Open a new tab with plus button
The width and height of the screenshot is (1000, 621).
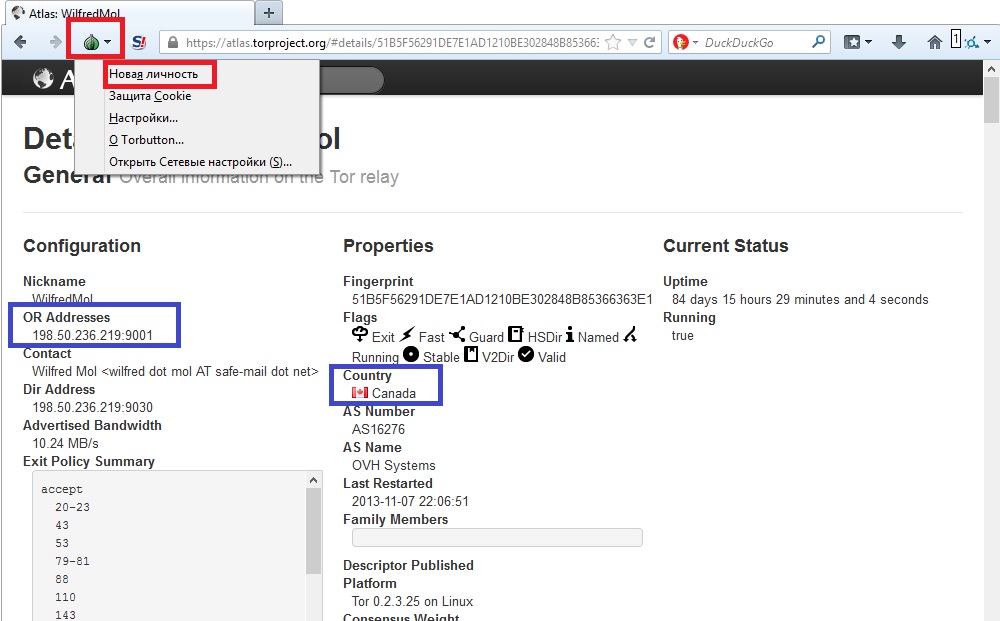[268, 12]
